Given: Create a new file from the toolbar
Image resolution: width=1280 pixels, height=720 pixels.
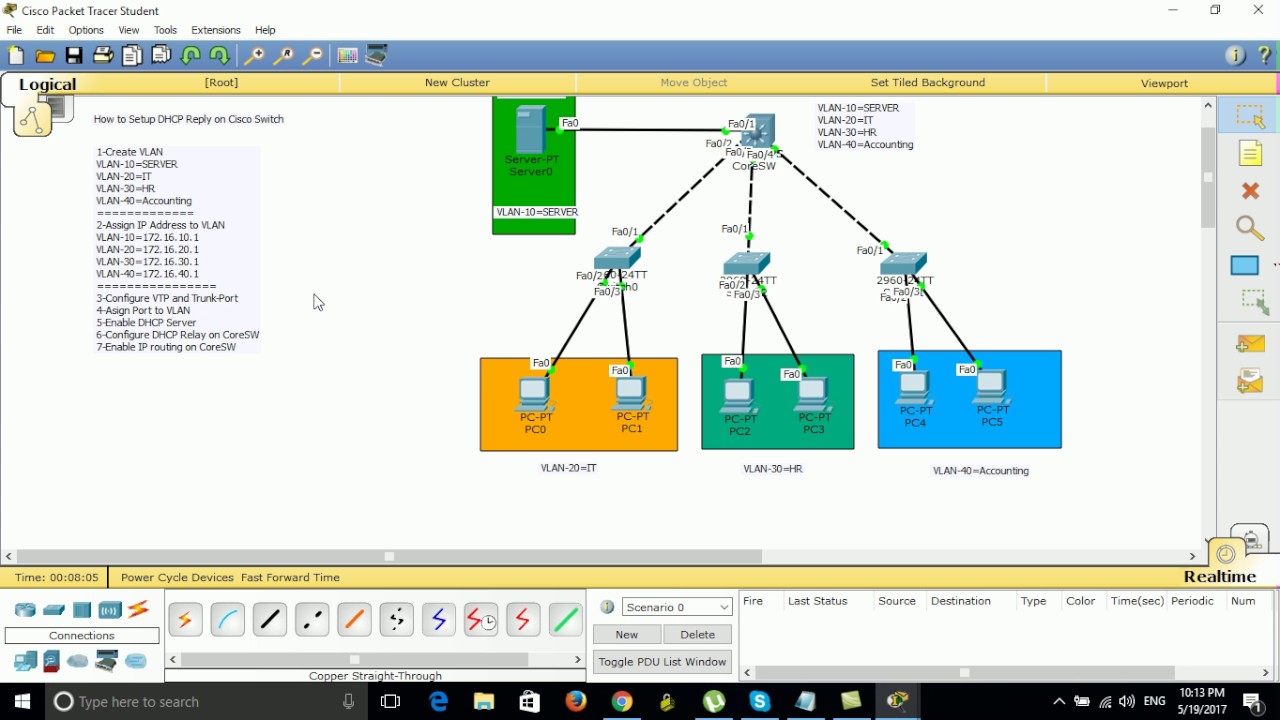Looking at the screenshot, I should pos(16,56).
